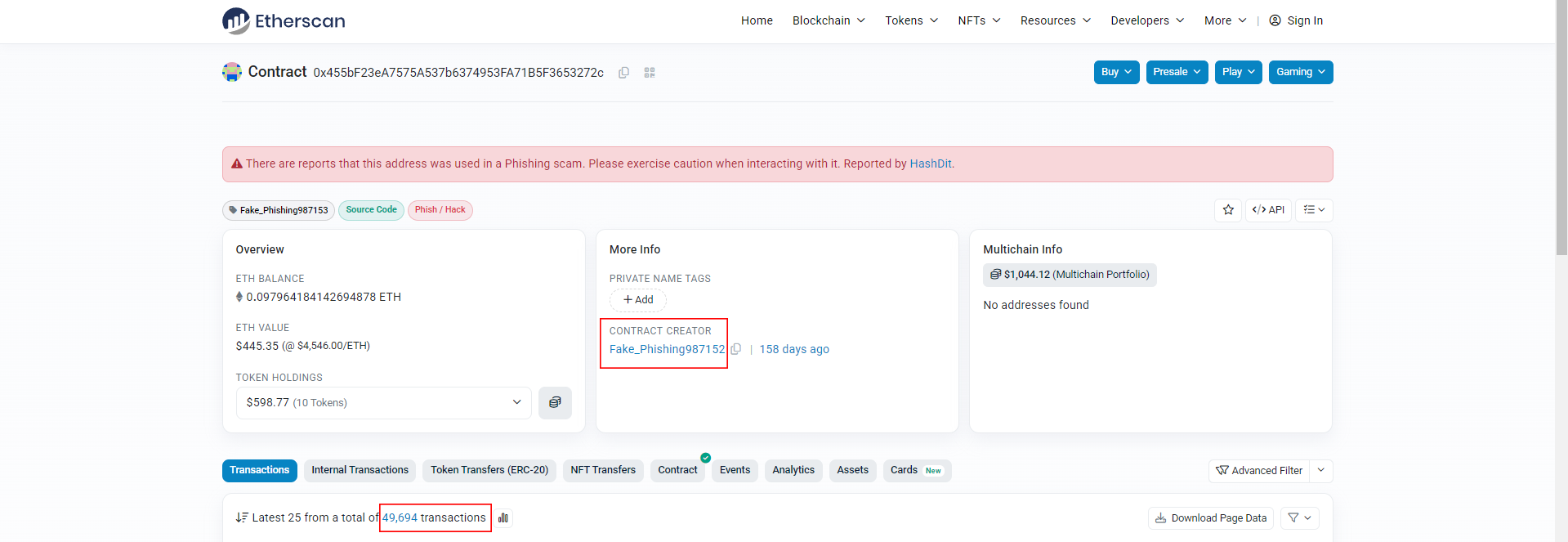Switch to NFT Transfers tab

(x=603, y=470)
